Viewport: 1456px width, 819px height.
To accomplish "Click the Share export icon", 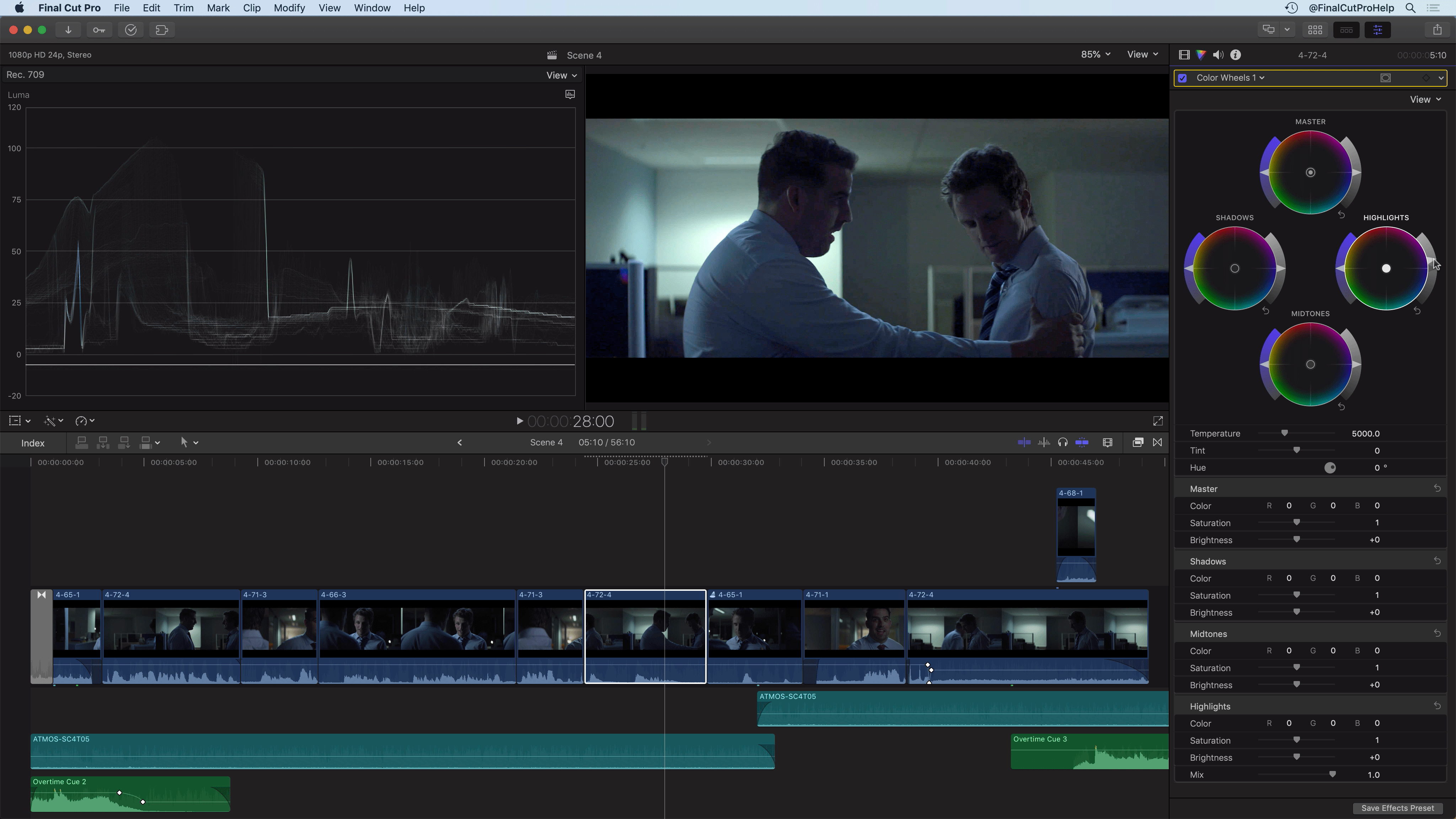I will pyautogui.click(x=1438, y=30).
